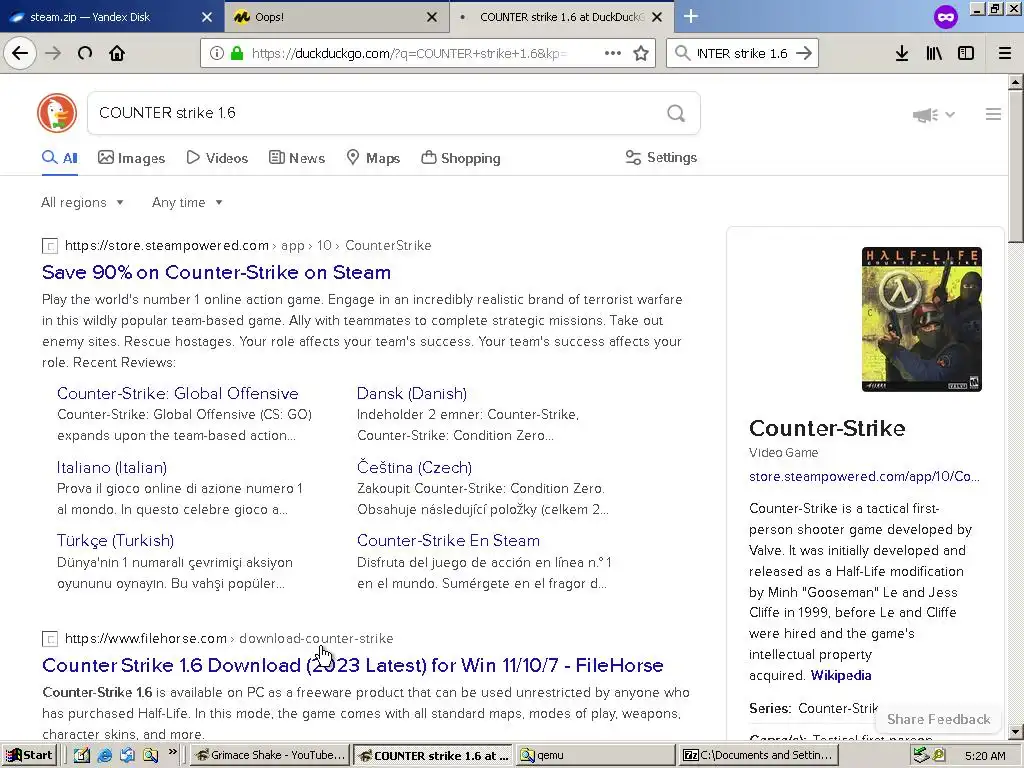Open search Settings dropdown

[661, 157]
